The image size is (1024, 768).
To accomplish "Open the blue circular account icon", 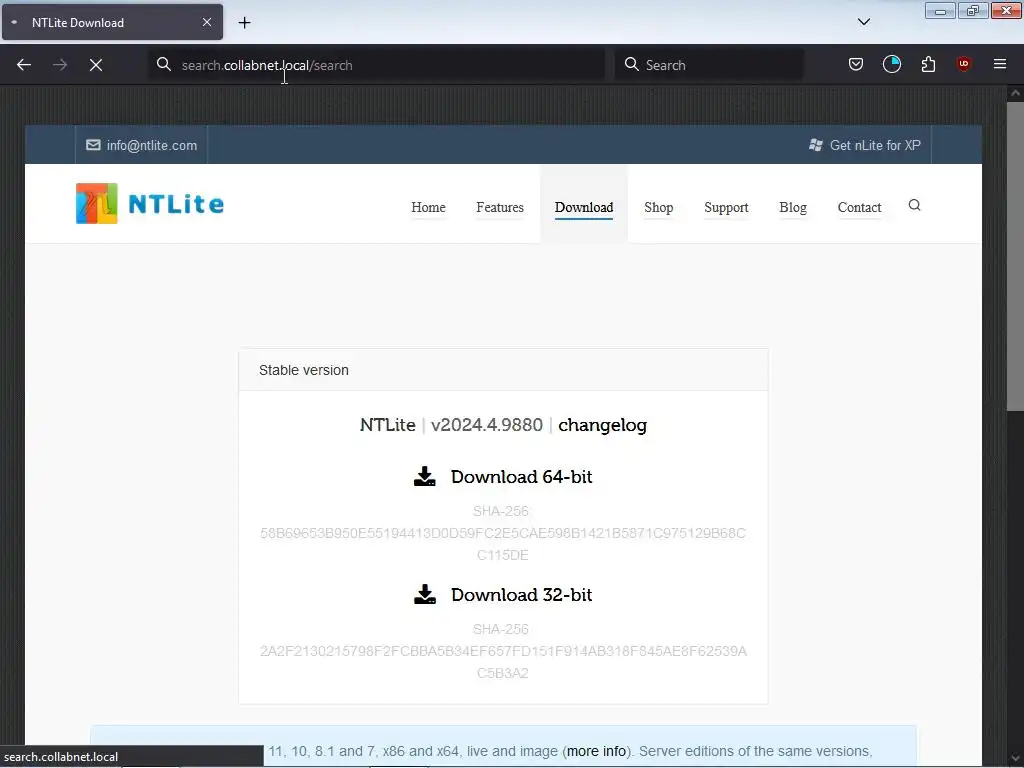I will click(x=891, y=64).
